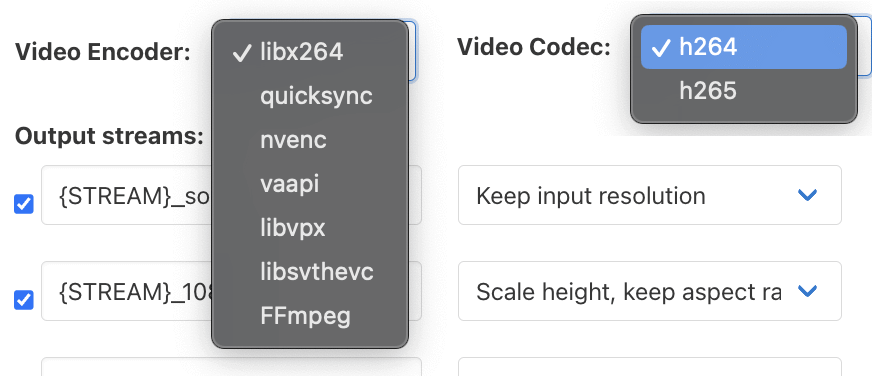Click the checkmark next to h264
The height and width of the screenshot is (376, 872).
(x=660, y=48)
